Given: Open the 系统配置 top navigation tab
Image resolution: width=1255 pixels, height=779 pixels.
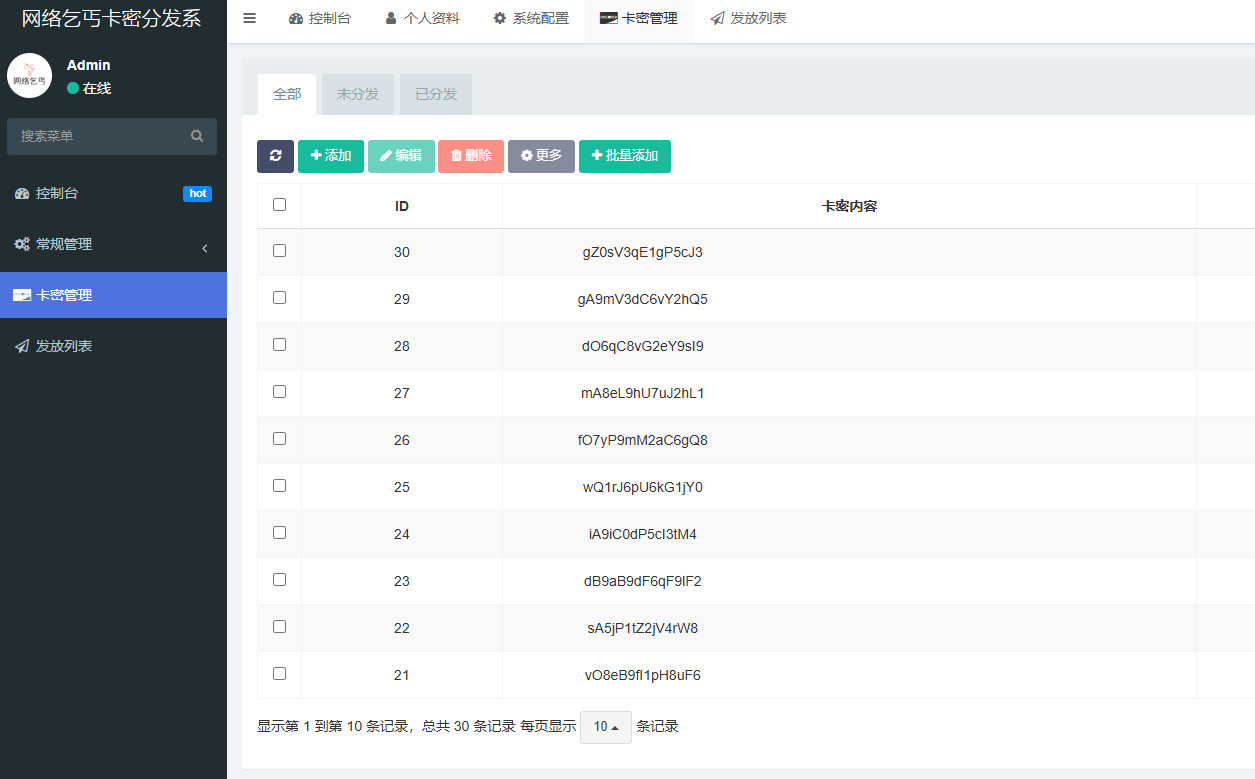Looking at the screenshot, I should [x=531, y=18].
